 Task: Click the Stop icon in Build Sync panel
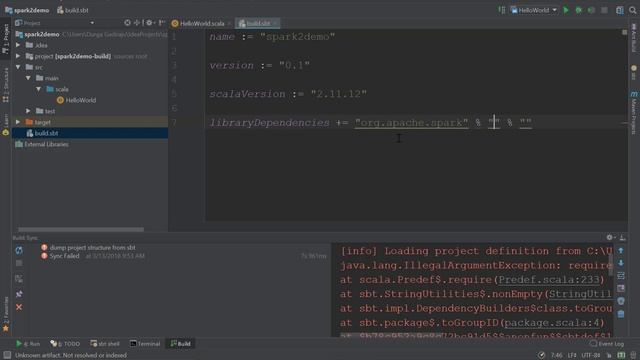click(19, 264)
